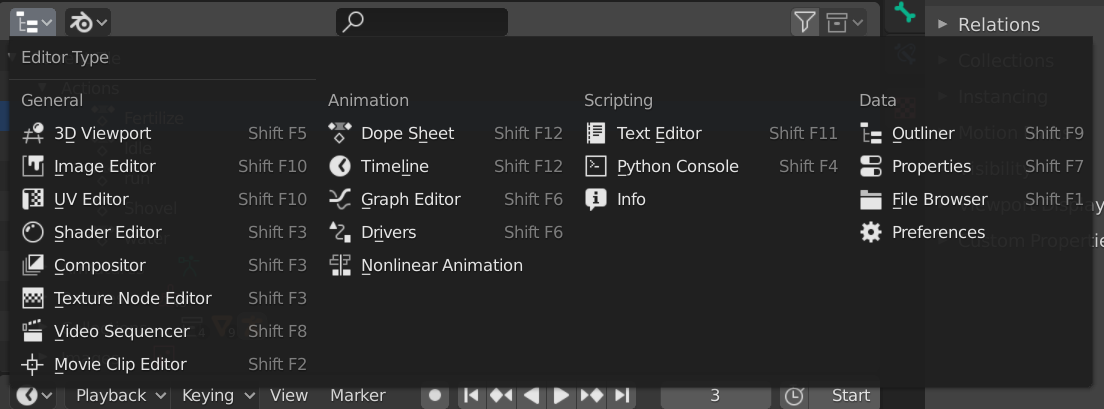Open the new collection dropdown in header

844,23
